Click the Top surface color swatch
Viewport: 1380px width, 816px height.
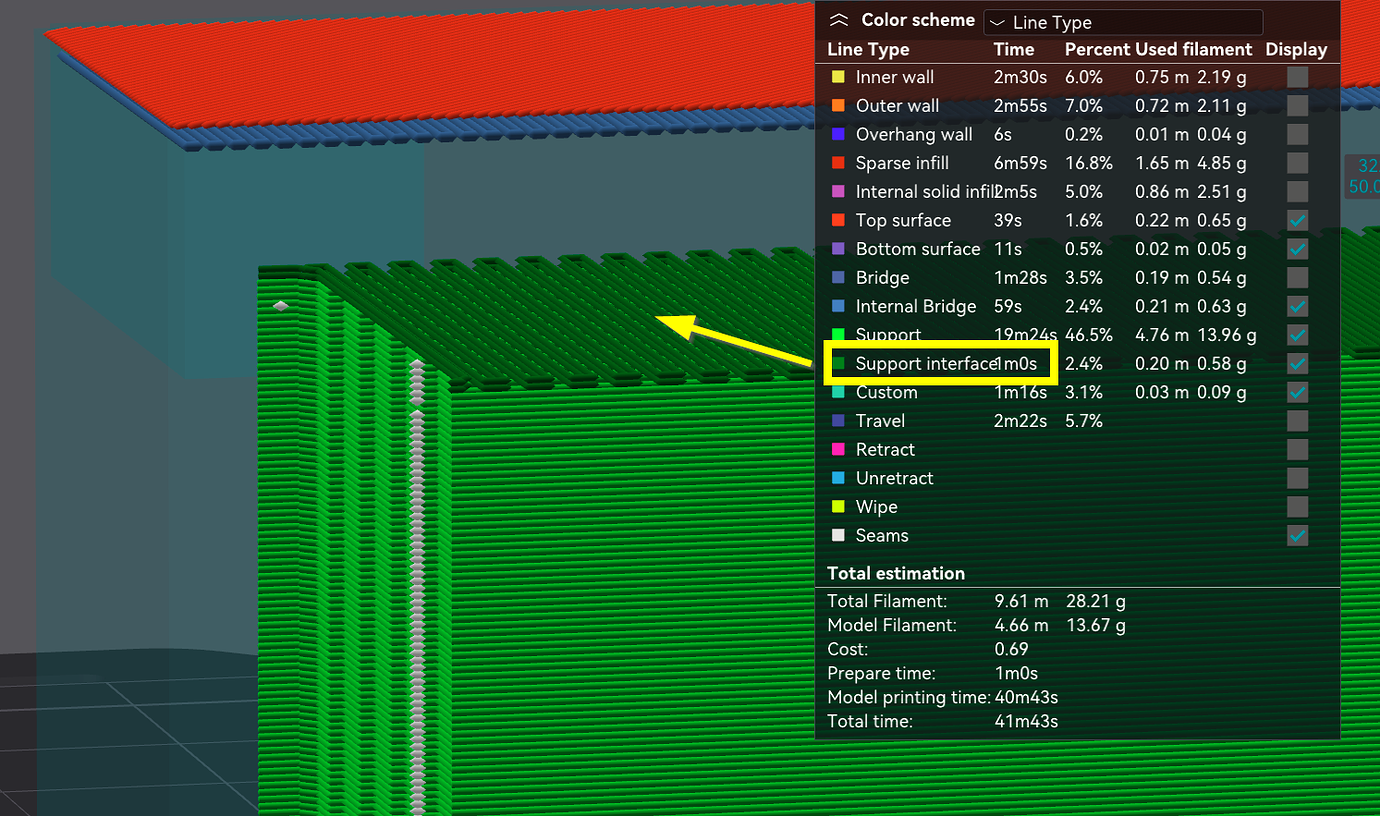click(838, 220)
